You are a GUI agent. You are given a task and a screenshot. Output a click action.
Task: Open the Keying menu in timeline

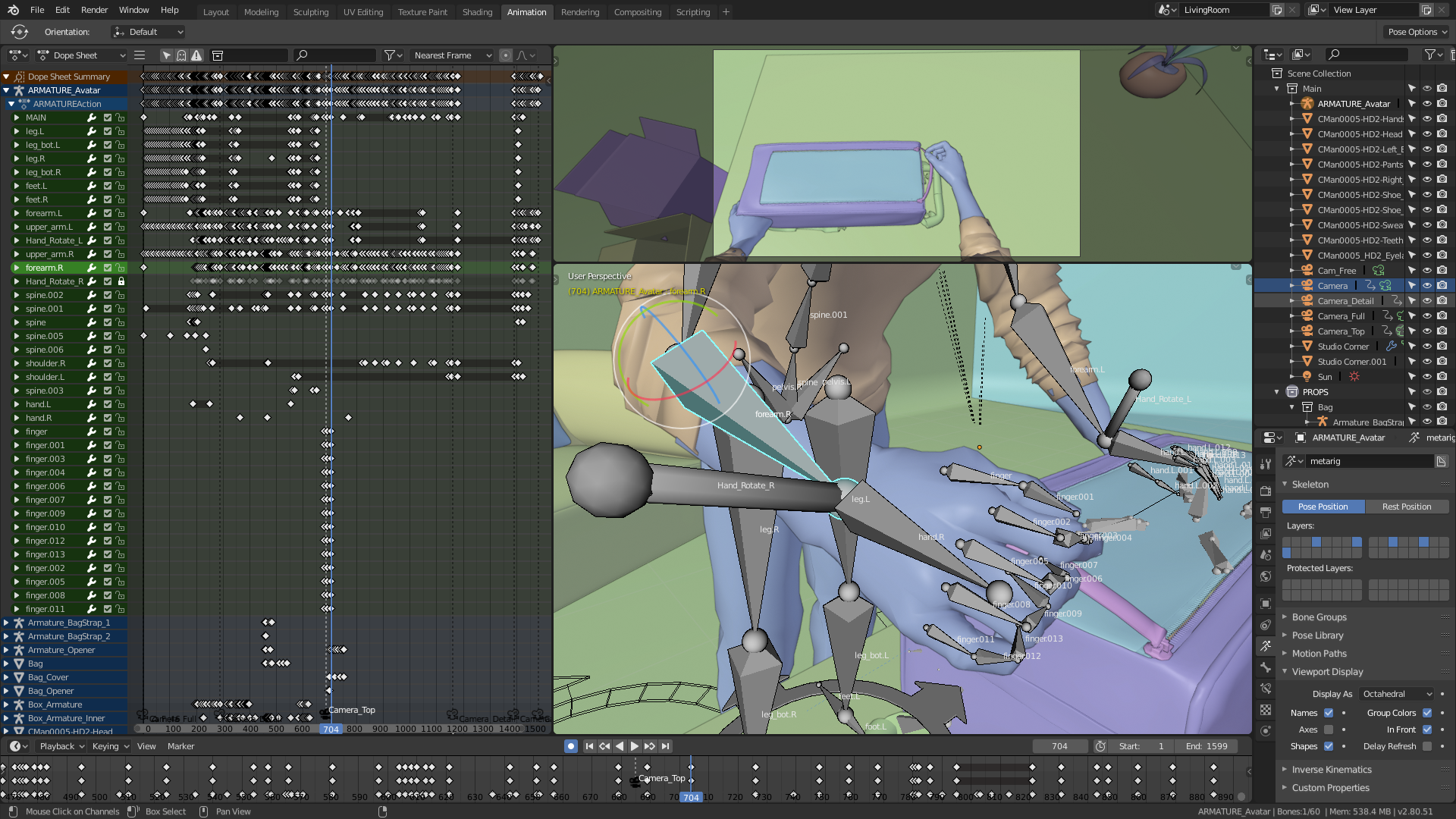click(x=110, y=746)
